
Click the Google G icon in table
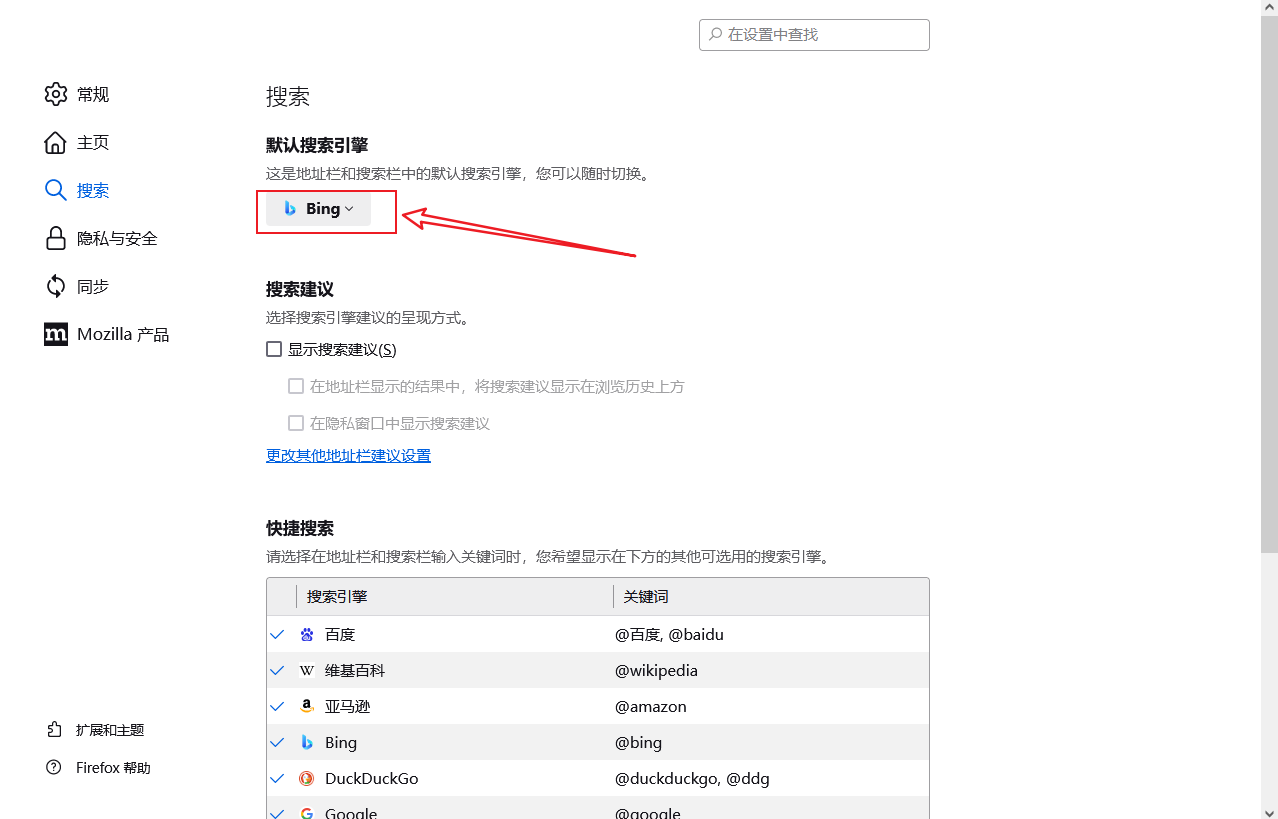(x=307, y=813)
